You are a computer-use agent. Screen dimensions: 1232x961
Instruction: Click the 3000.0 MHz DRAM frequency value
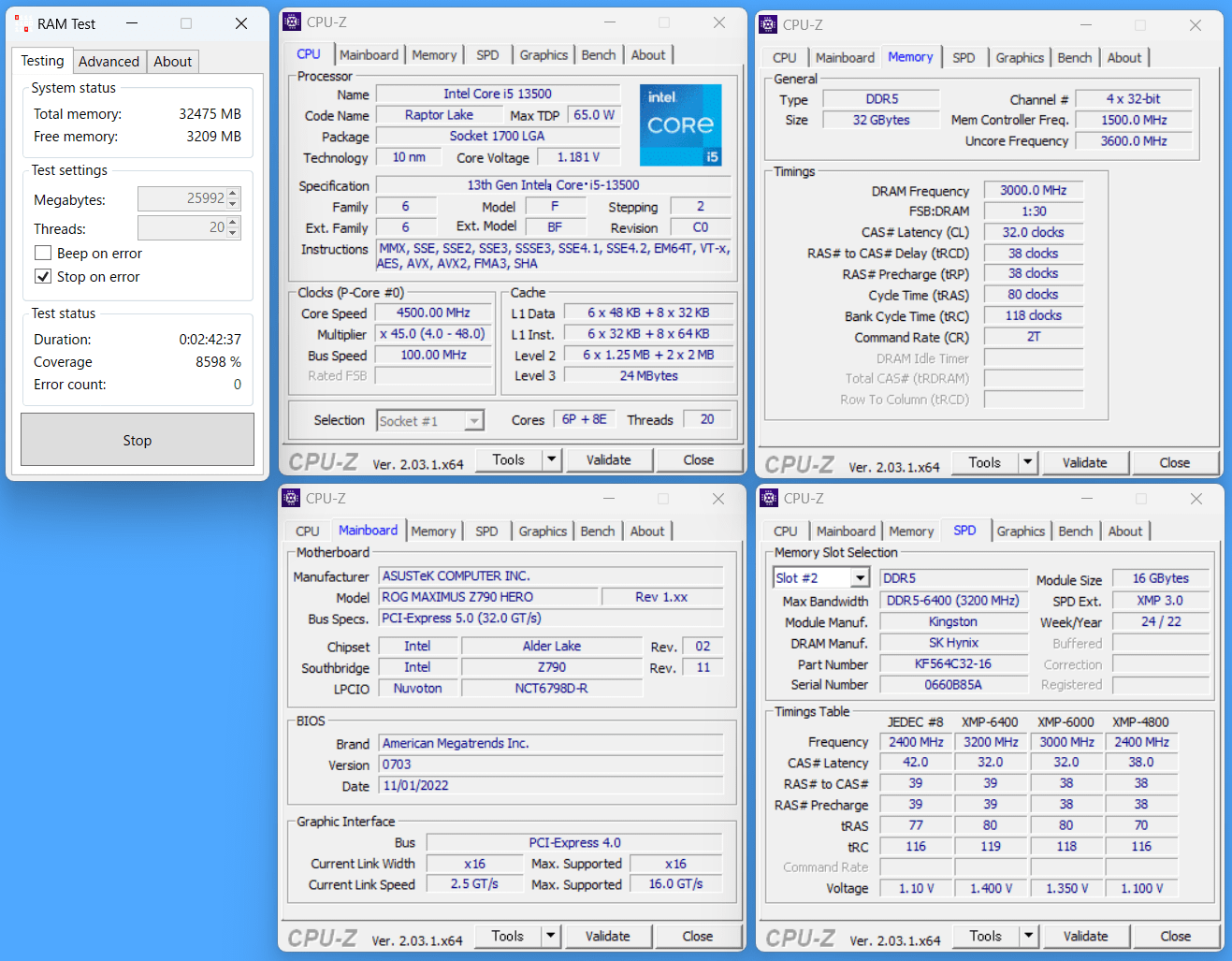(x=1033, y=190)
